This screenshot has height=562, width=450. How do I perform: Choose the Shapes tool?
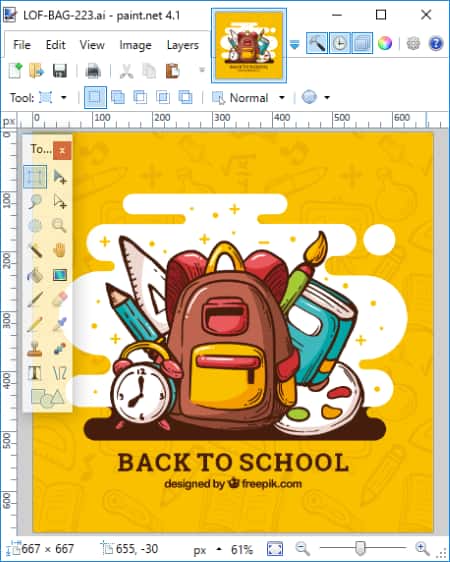click(47, 398)
